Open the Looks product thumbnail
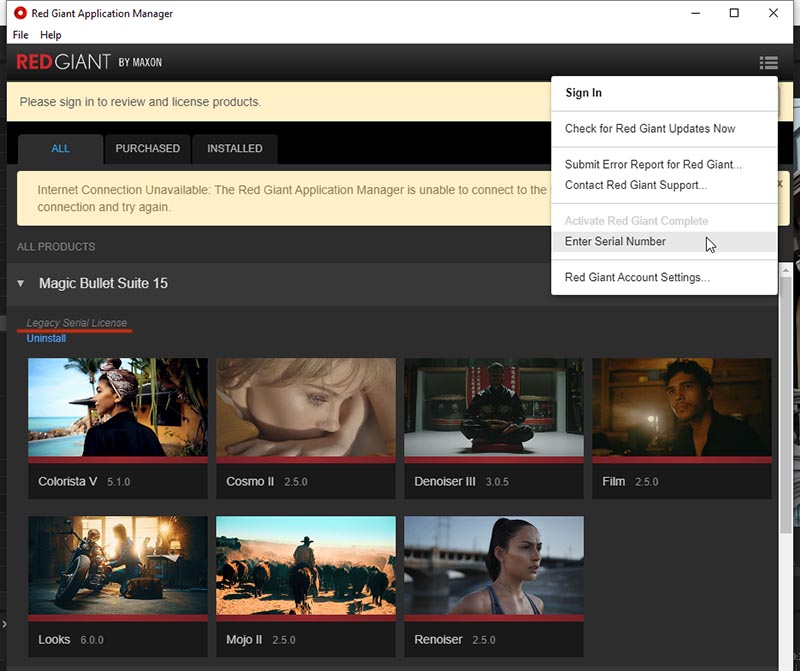 [118, 565]
